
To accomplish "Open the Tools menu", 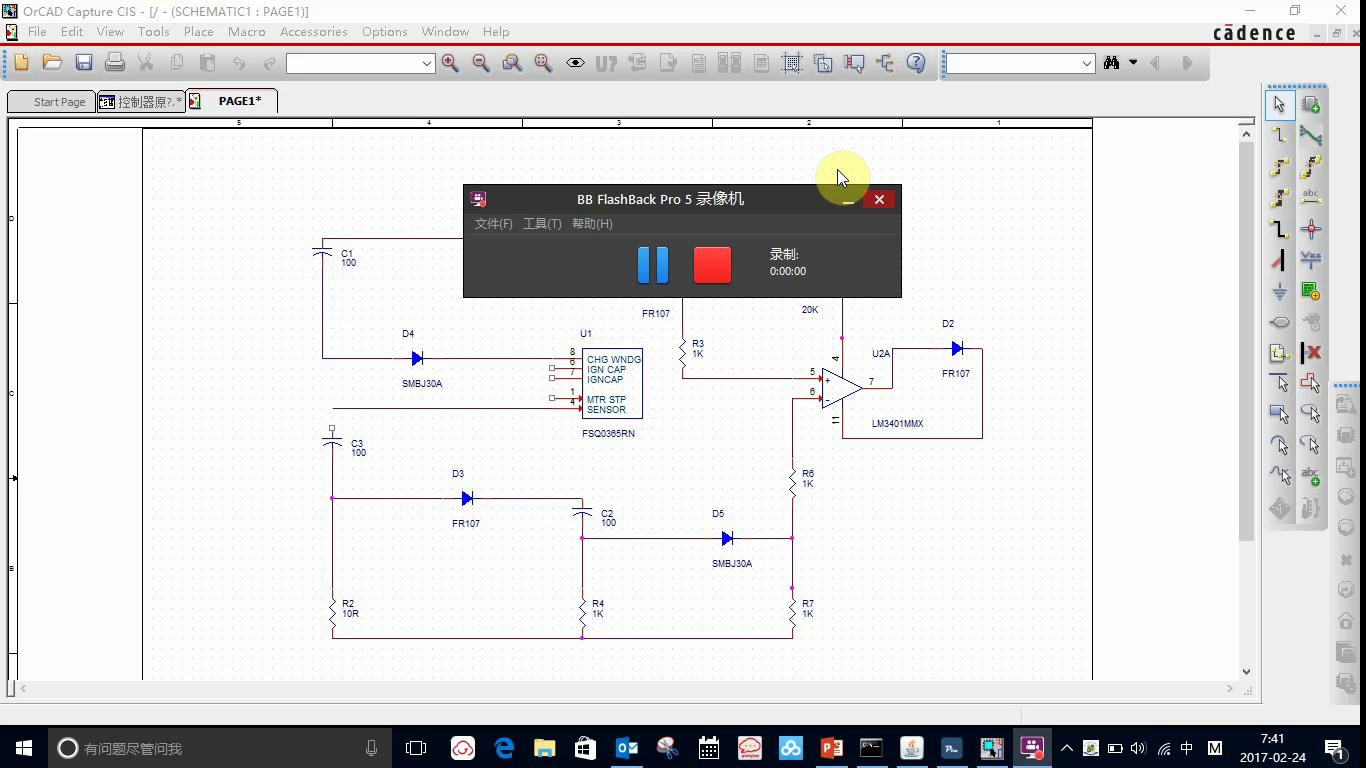I will pyautogui.click(x=153, y=32).
